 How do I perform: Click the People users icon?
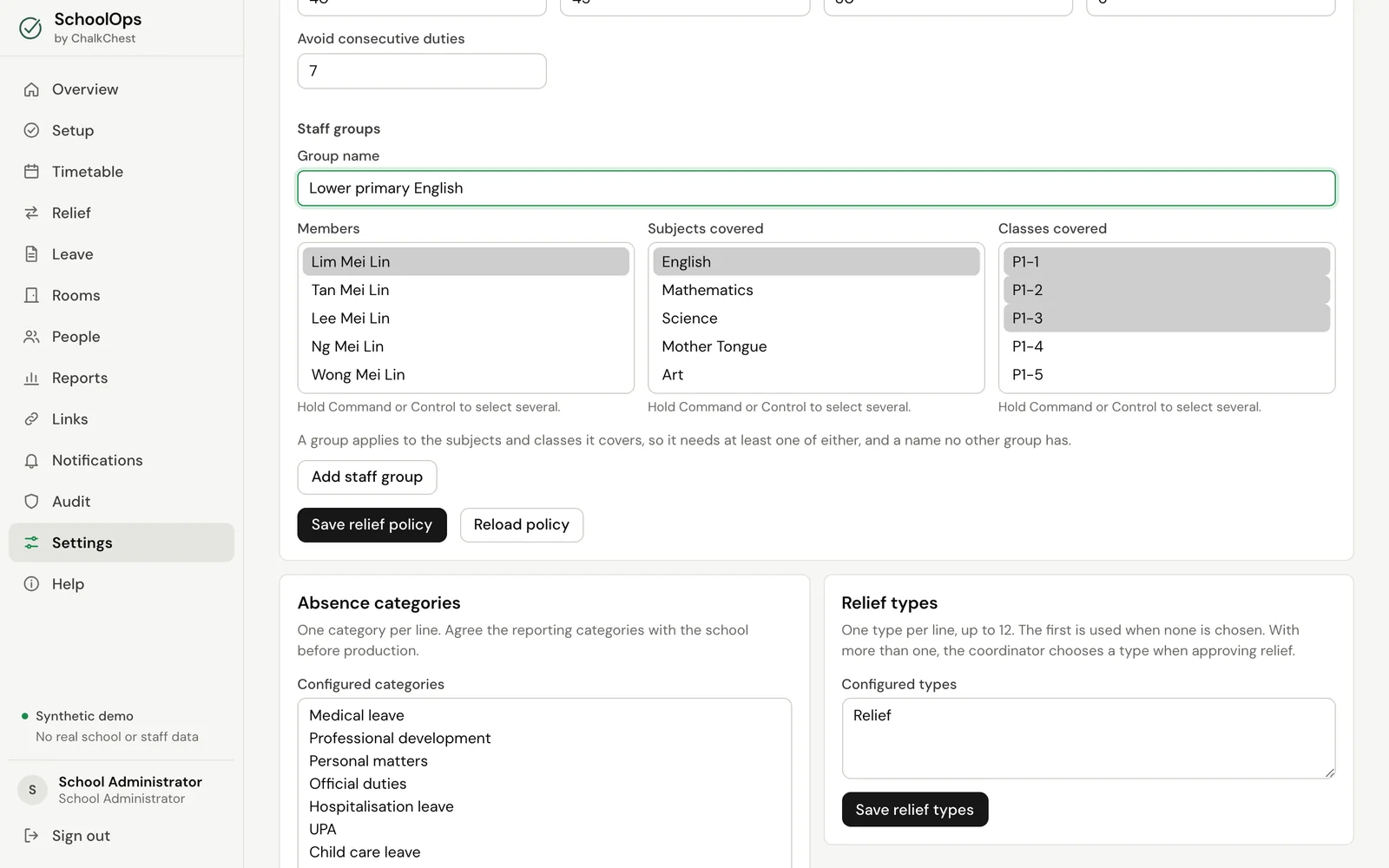[x=31, y=337]
